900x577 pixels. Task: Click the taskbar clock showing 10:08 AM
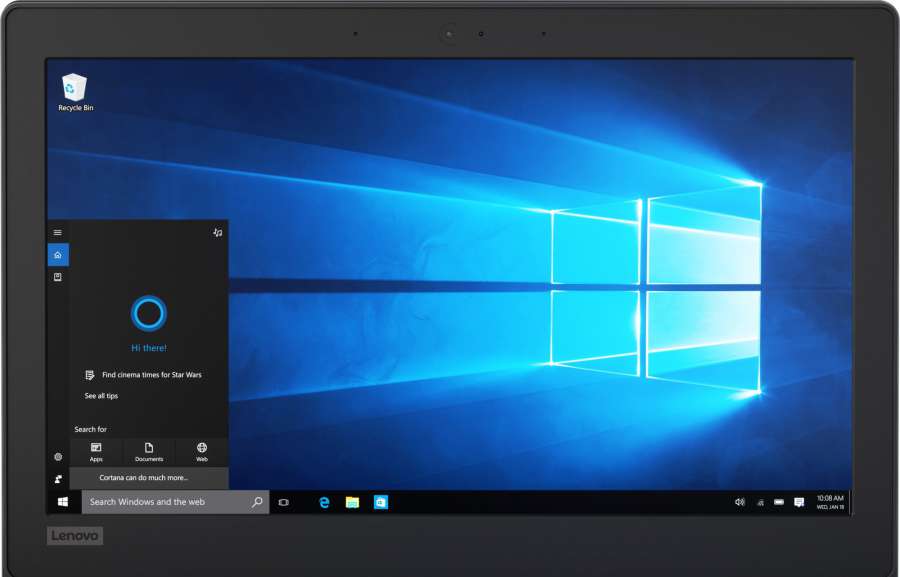tap(831, 502)
